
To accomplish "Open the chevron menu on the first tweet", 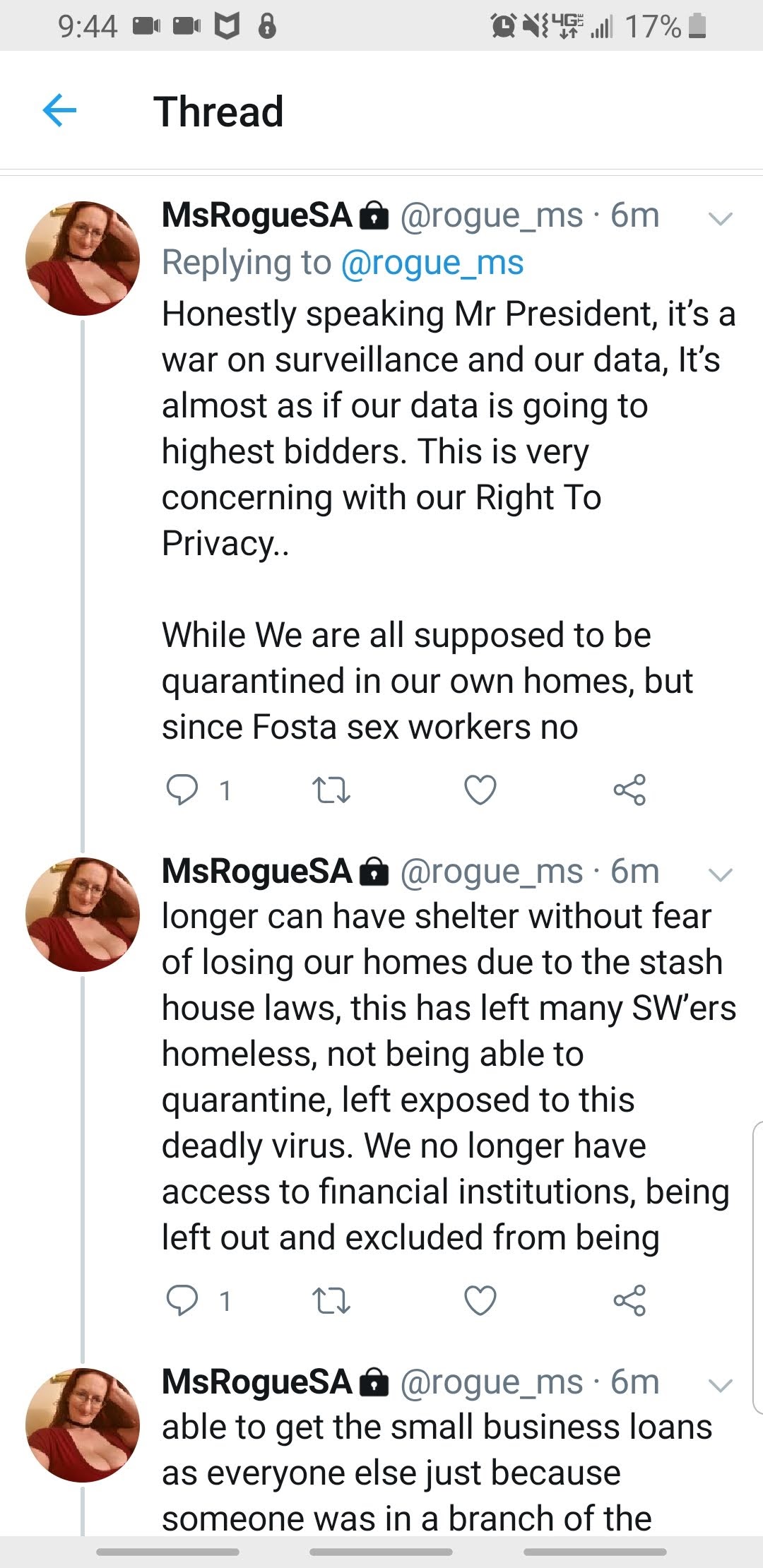I will pyautogui.click(x=720, y=218).
